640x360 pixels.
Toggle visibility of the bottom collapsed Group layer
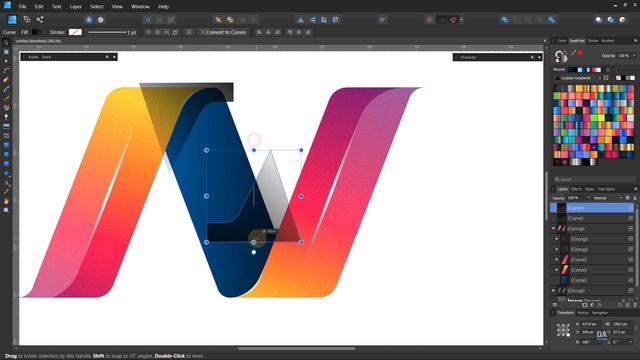(630, 291)
